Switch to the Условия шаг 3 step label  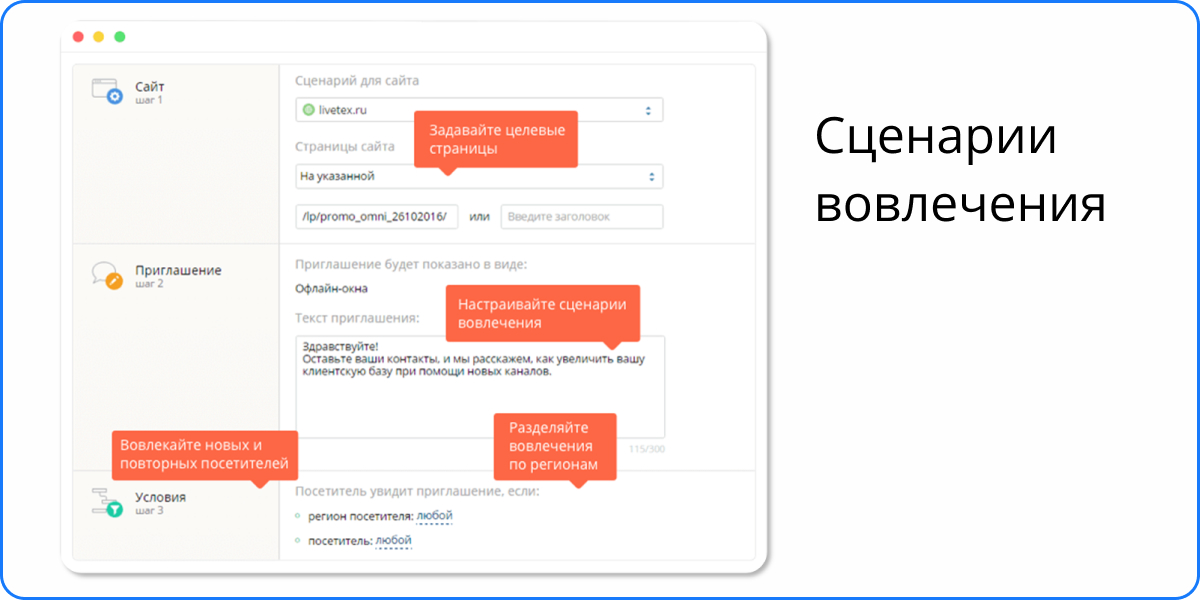pos(160,502)
